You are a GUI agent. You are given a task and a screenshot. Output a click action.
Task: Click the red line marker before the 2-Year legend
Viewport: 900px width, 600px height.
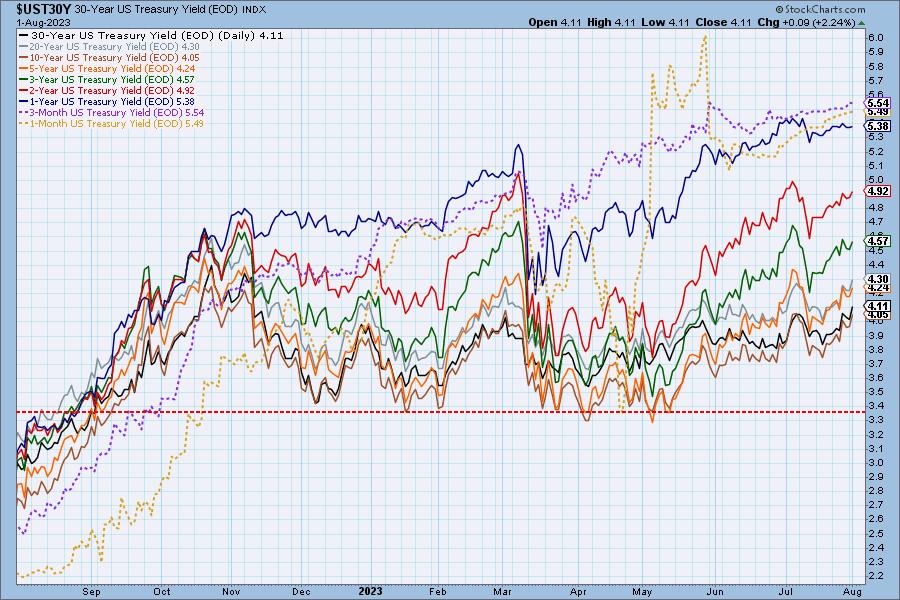tap(24, 90)
